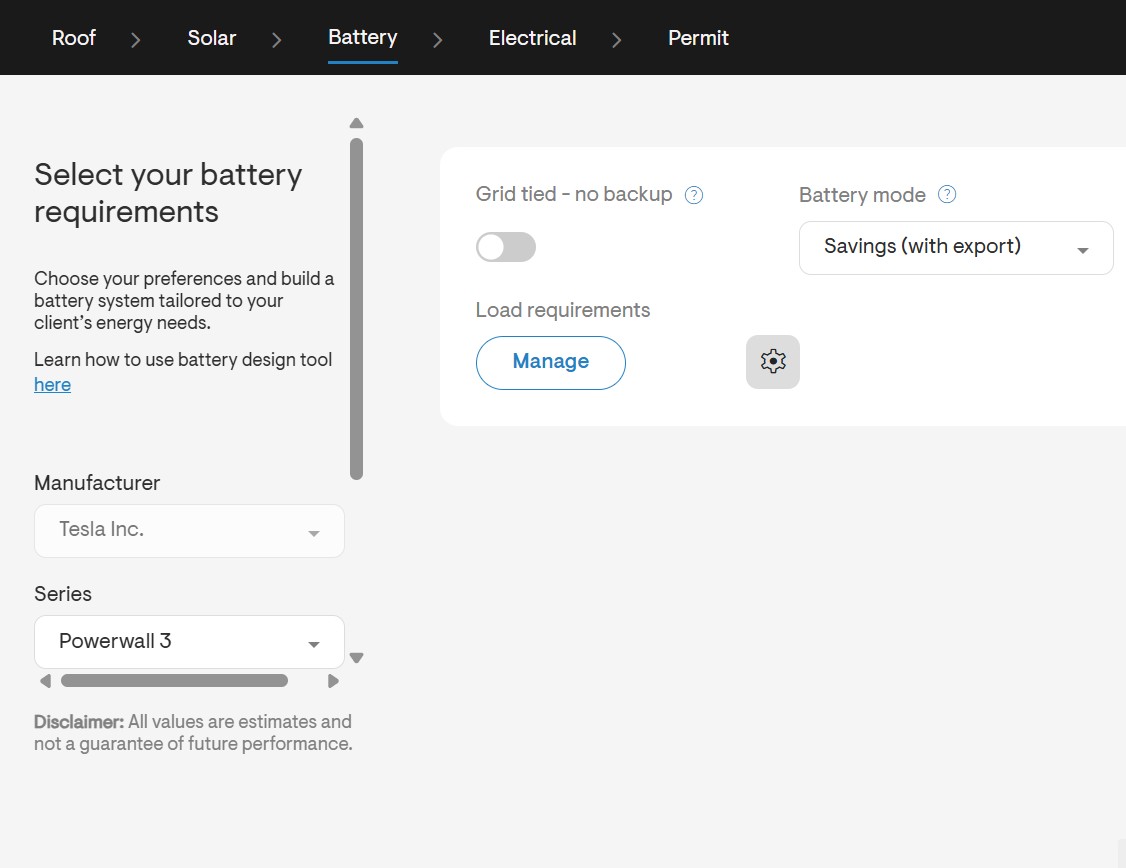This screenshot has height=868, width=1126.
Task: Click the chevron after the Roof step
Action: pos(135,39)
